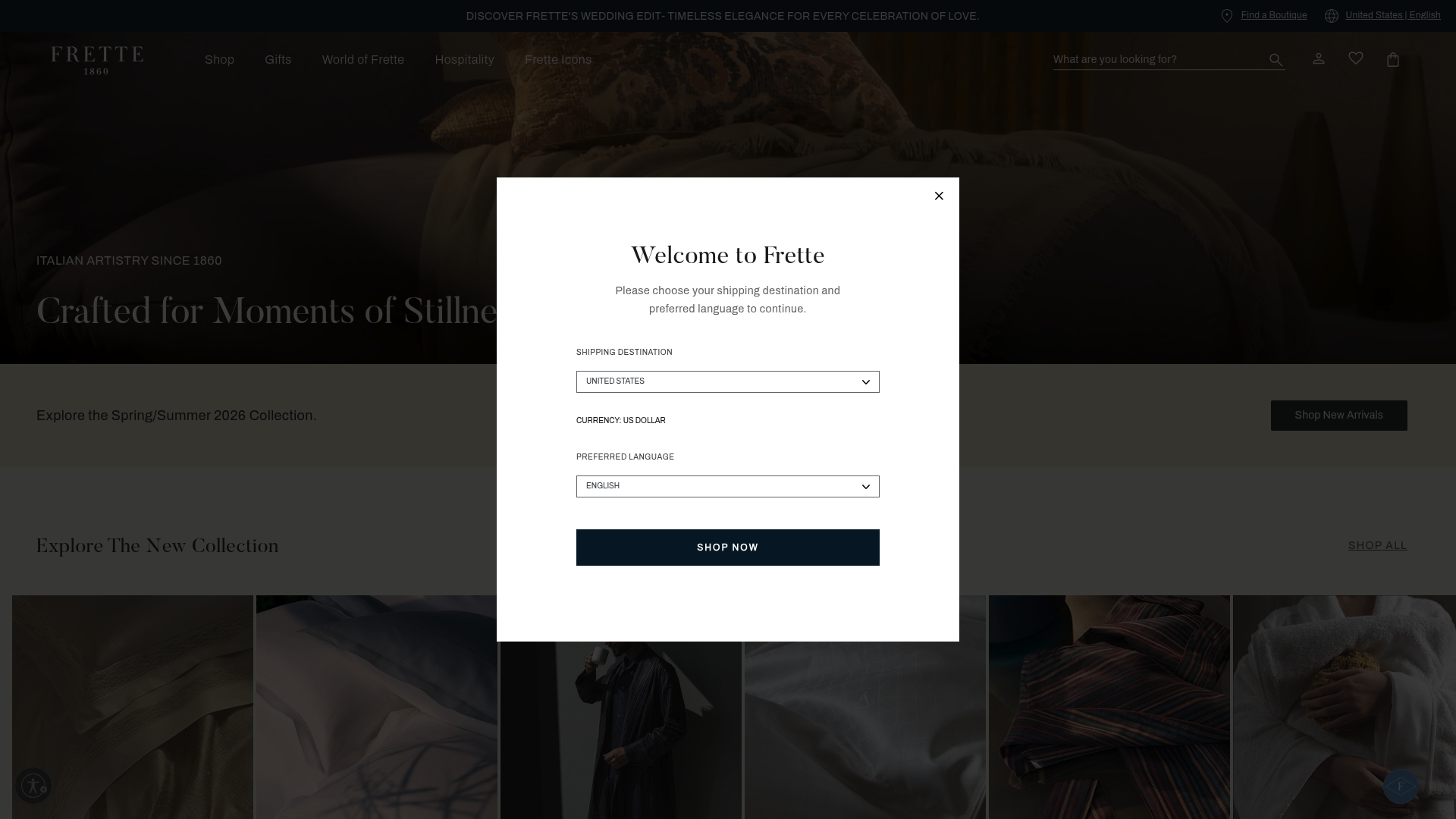Click the 'CURRENCY: US DOLLAR' text
Viewport: 1456px width, 819px height.
click(621, 420)
